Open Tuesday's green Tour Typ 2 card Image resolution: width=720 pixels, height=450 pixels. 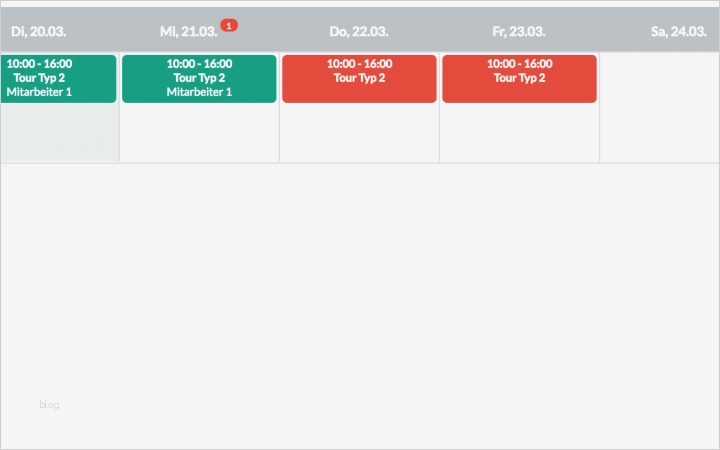tap(58, 78)
